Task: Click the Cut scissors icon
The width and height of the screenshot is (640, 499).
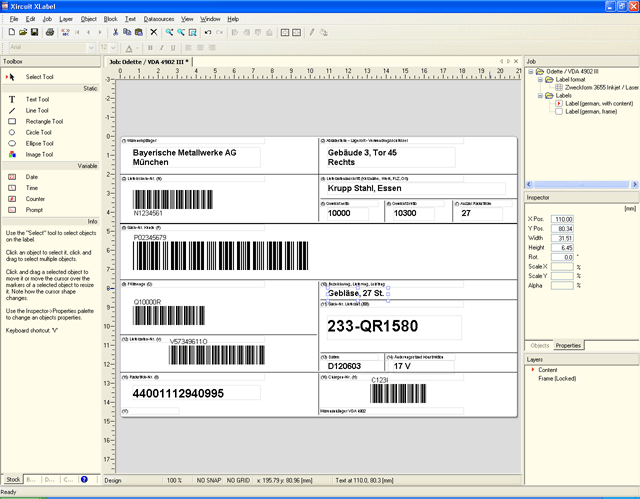Action: pos(116,32)
